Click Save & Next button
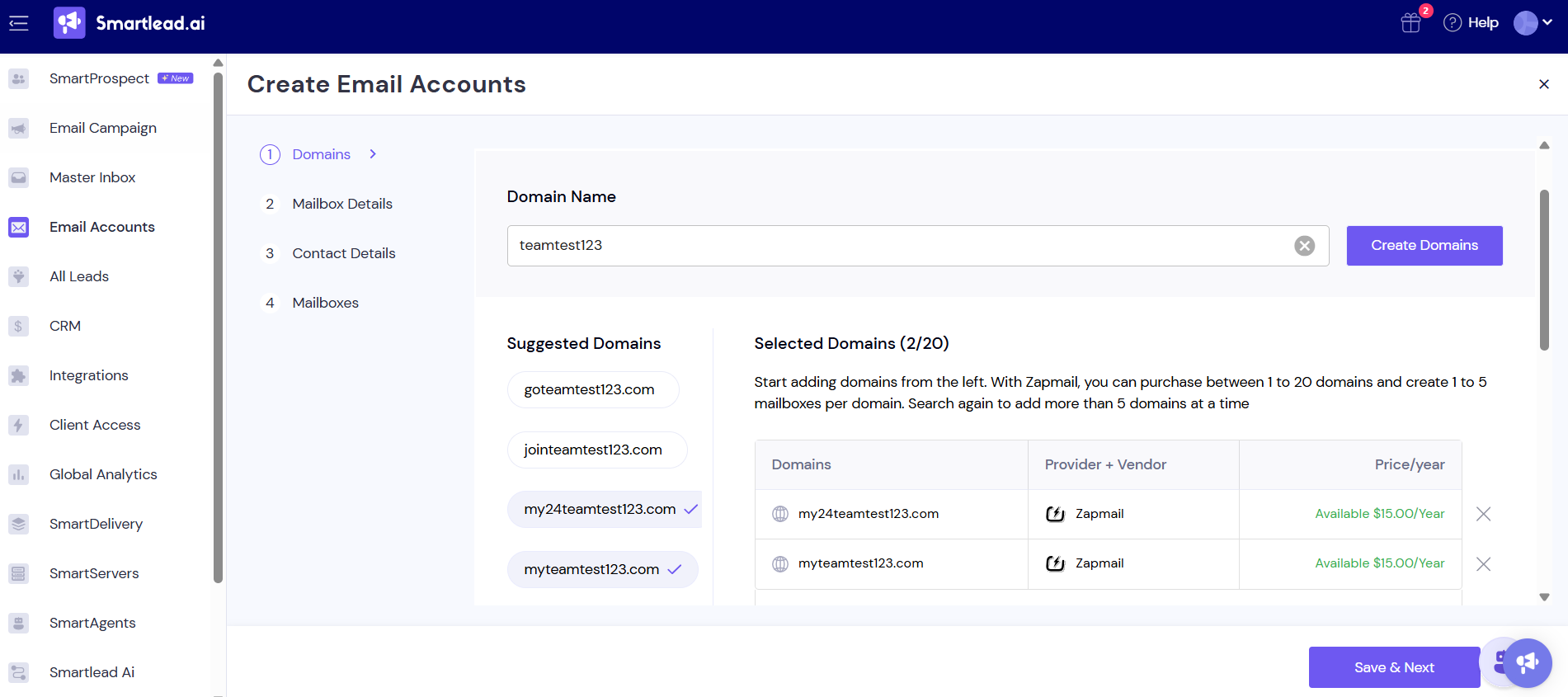The height and width of the screenshot is (697, 1568). (x=1393, y=667)
